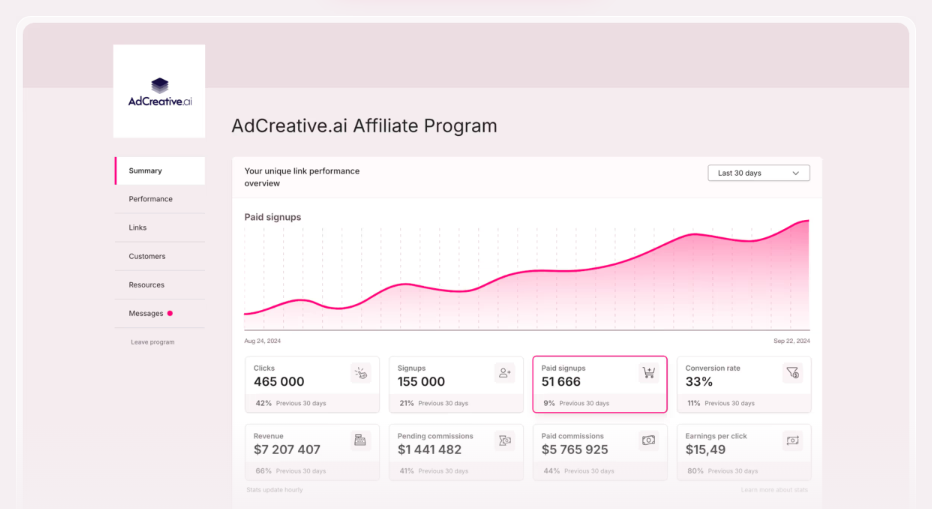Click the 80% Previous 30 days value

point(723,471)
